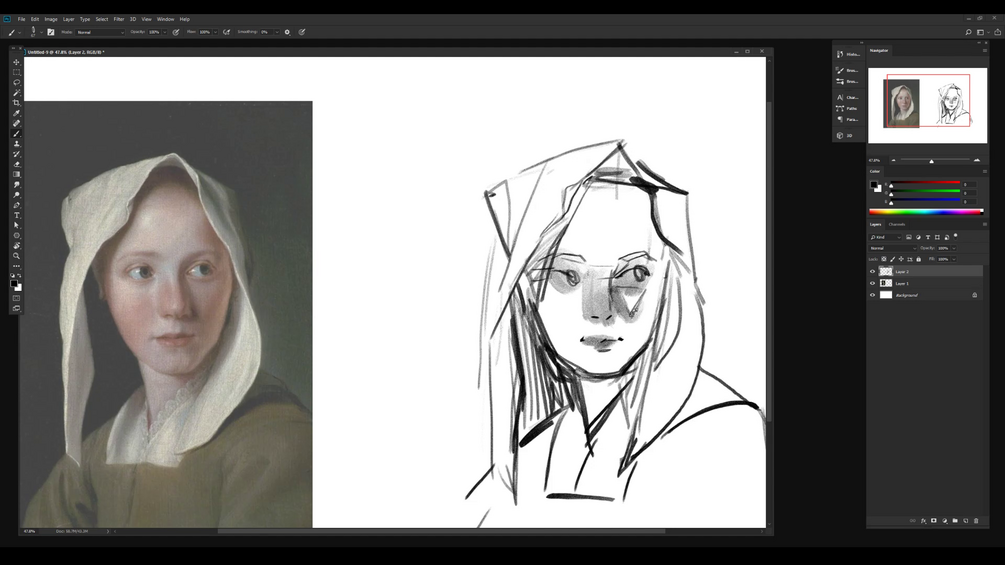Open layer blend mode dropdown
The image size is (1005, 565).
(893, 249)
